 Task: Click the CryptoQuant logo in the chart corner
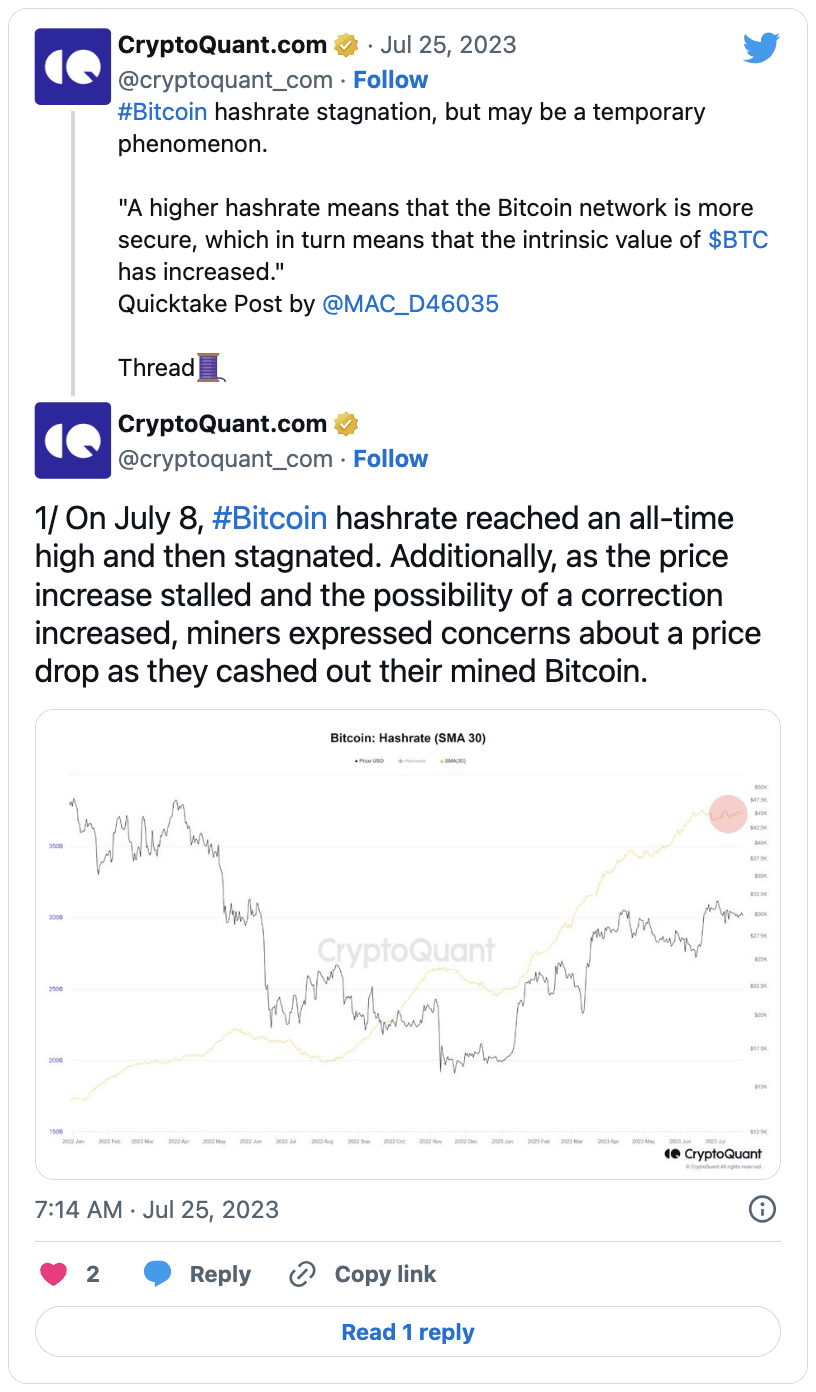712,1154
